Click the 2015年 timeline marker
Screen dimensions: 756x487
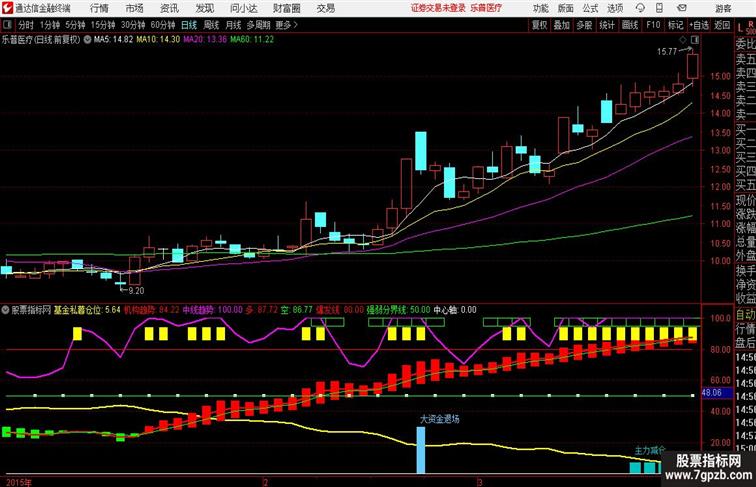[x=19, y=482]
